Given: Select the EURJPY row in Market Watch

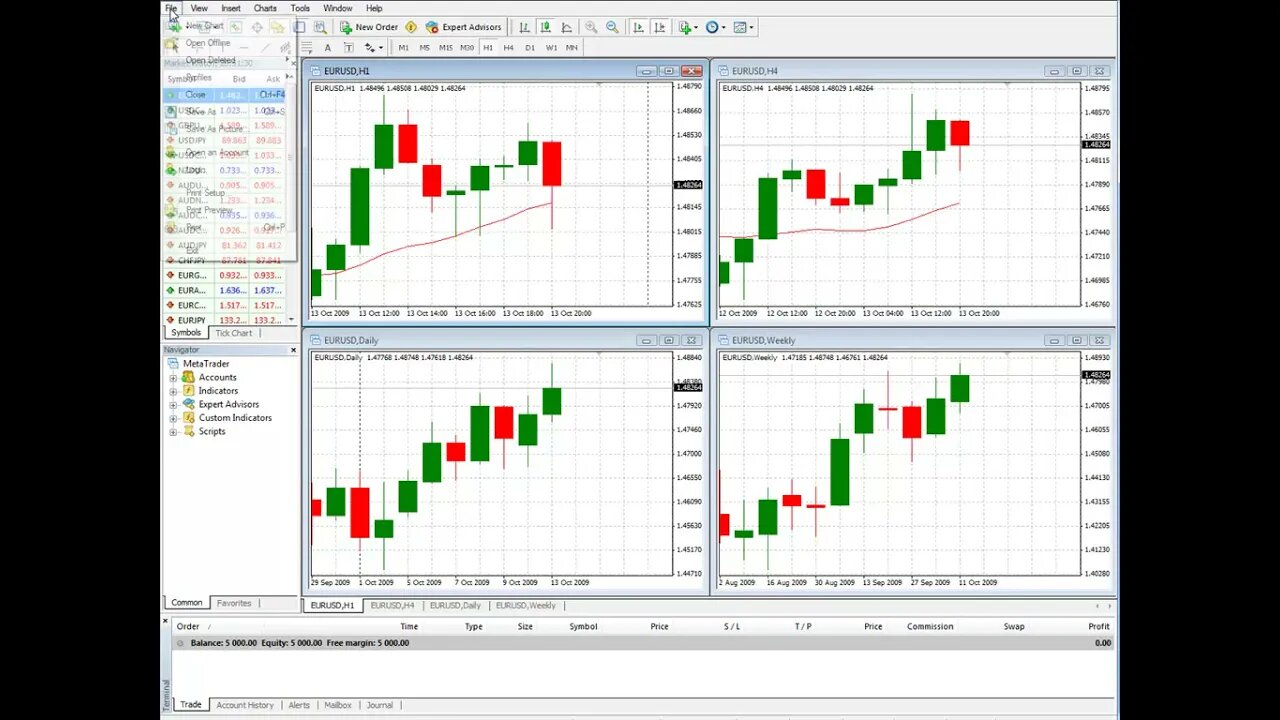Looking at the screenshot, I should pos(224,320).
